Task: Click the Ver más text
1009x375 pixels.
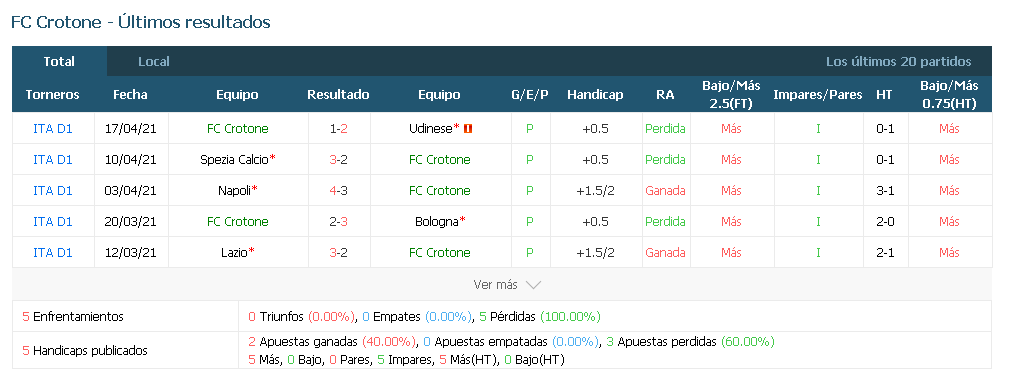Action: 495,284
